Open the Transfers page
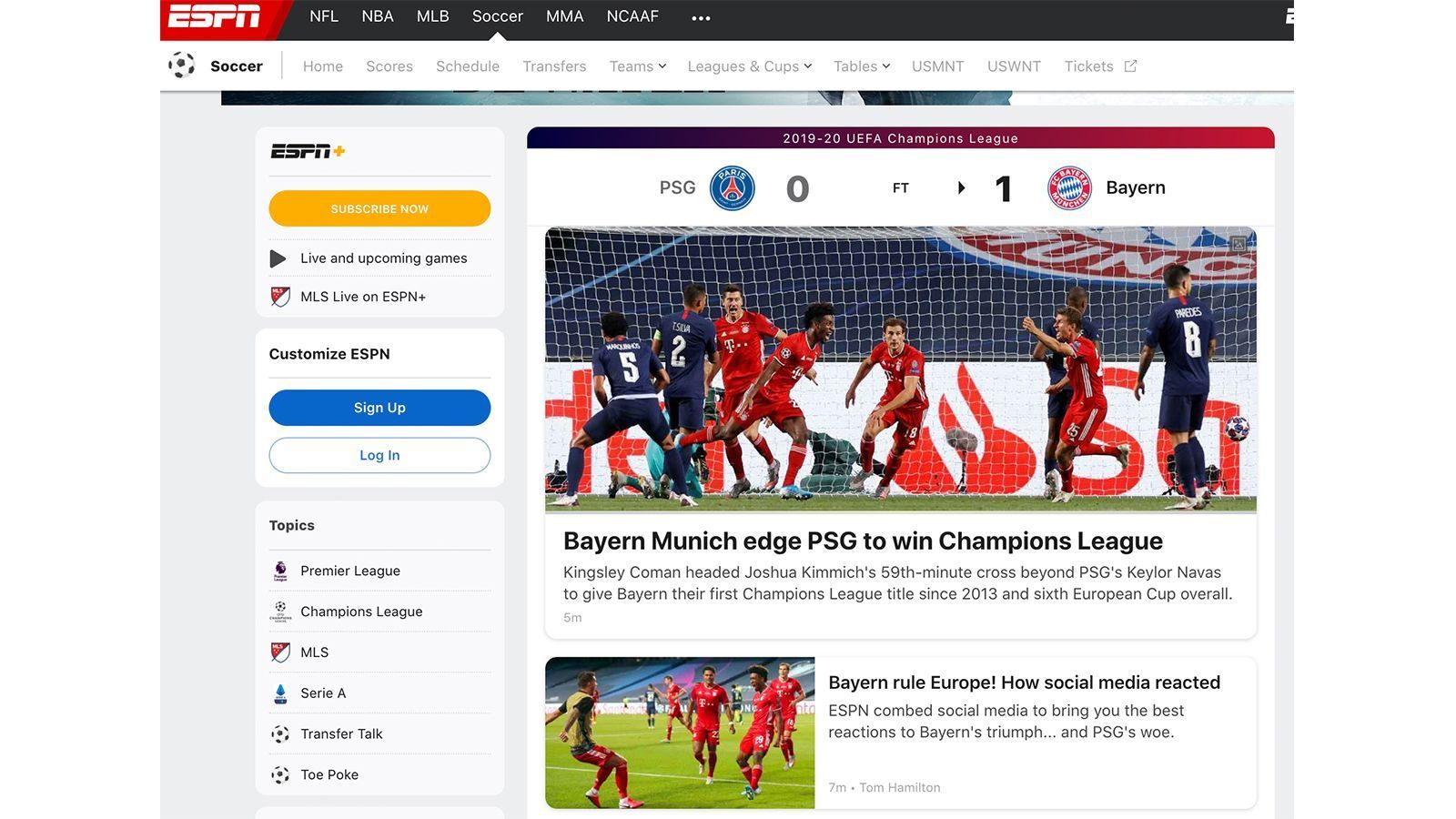 pos(554,66)
